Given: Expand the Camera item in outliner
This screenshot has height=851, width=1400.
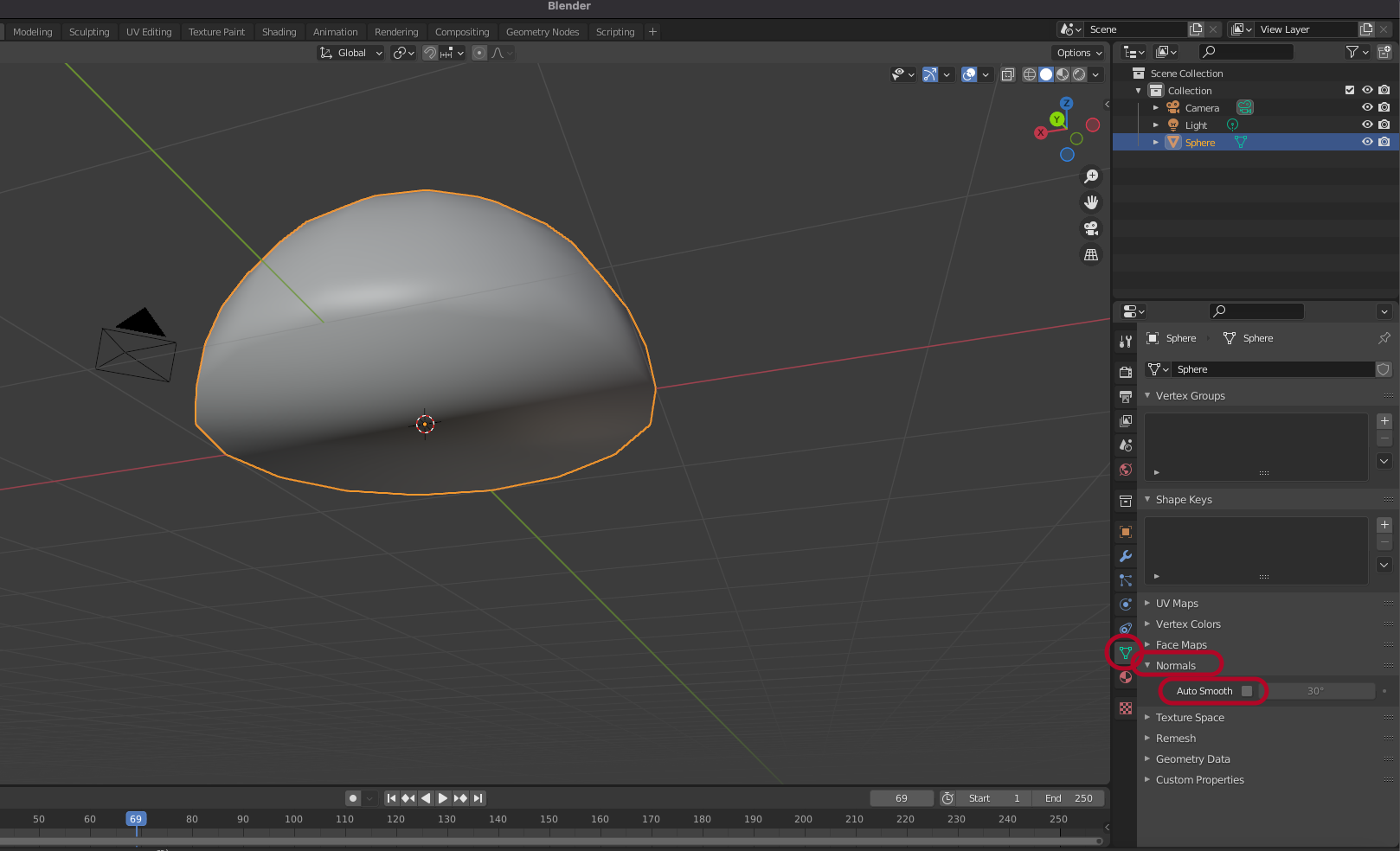Looking at the screenshot, I should click(1156, 108).
